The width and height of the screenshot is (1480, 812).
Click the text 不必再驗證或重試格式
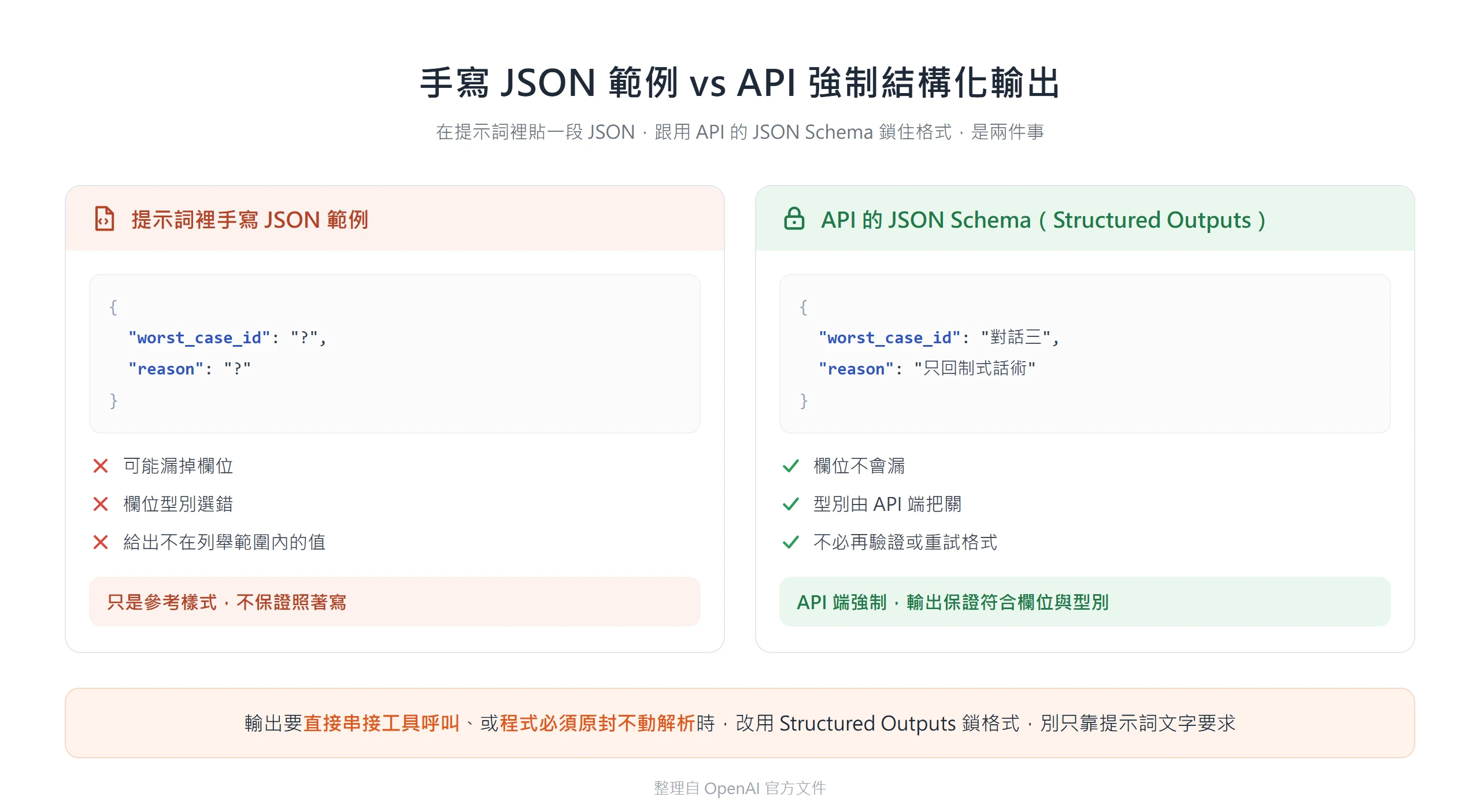click(905, 542)
